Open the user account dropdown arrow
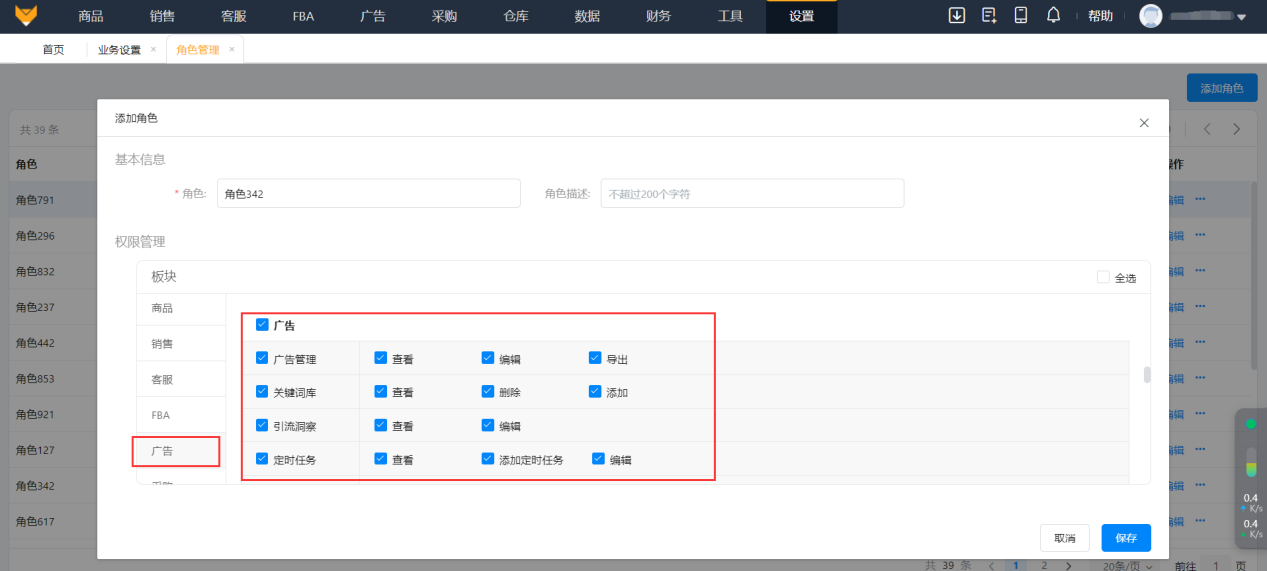 pyautogui.click(x=1241, y=17)
